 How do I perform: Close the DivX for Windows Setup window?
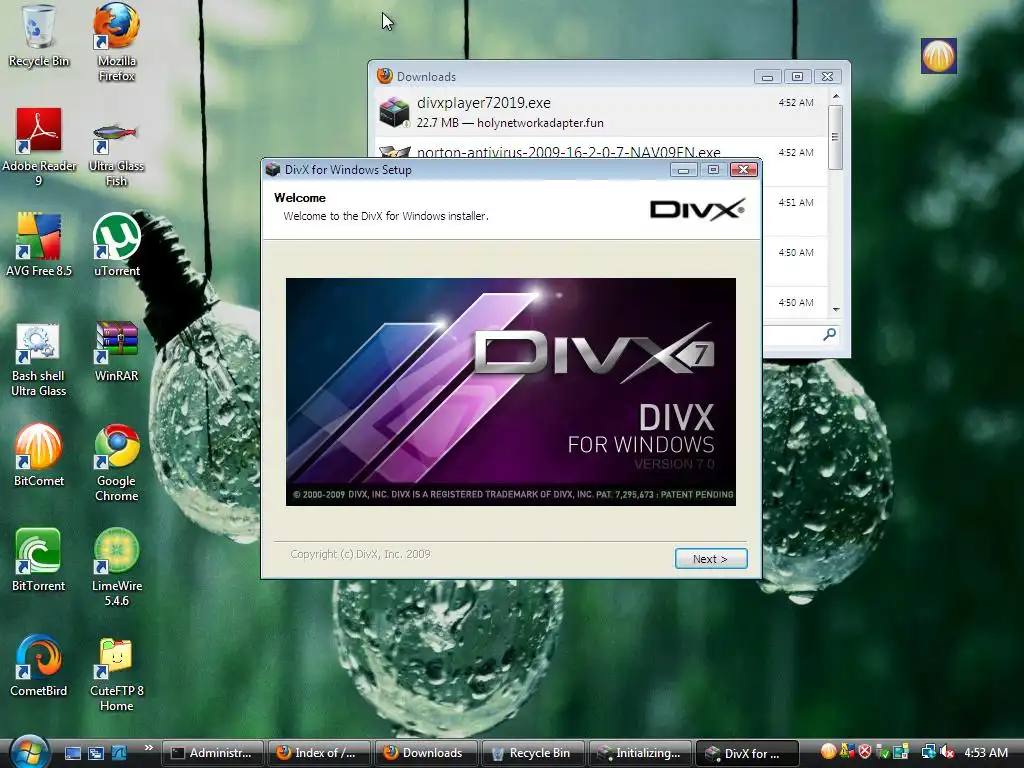[743, 170]
